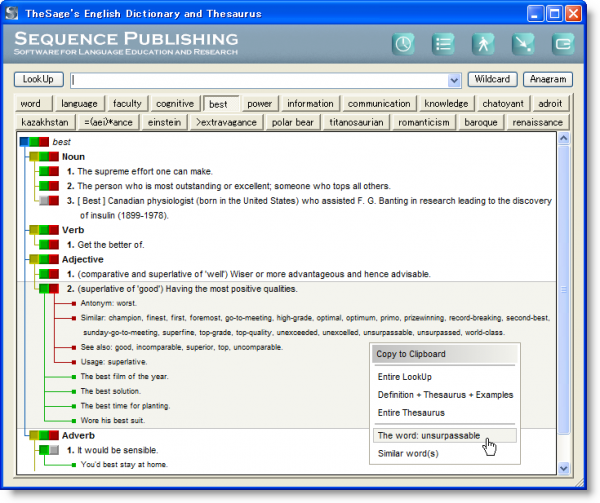Image resolution: width=600 pixels, height=503 pixels.
Task: Select the 'power' history tab
Action: coord(260,104)
